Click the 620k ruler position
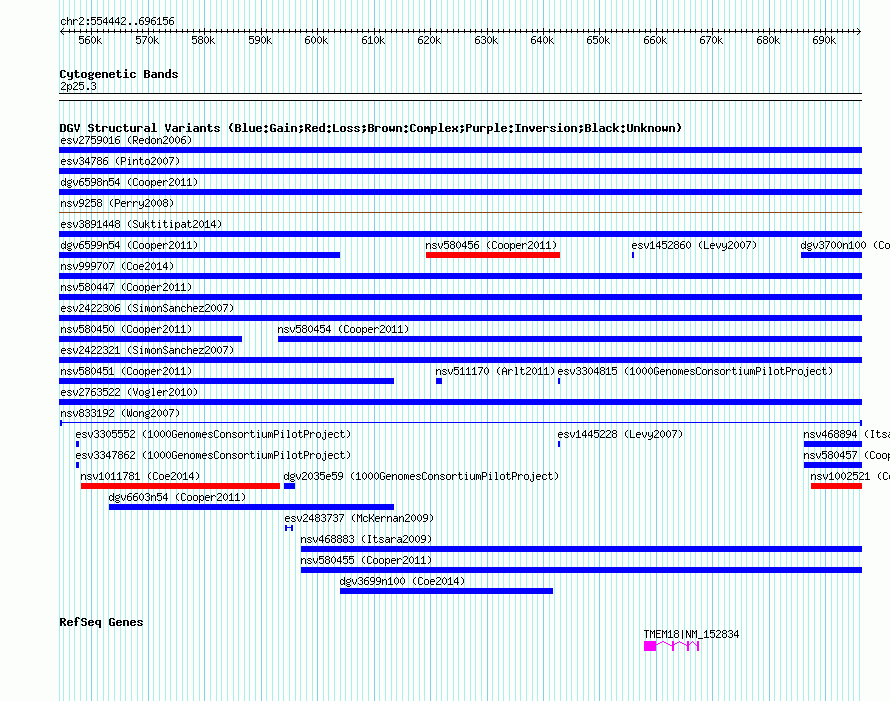Image resolution: width=890 pixels, height=701 pixels. pos(430,40)
